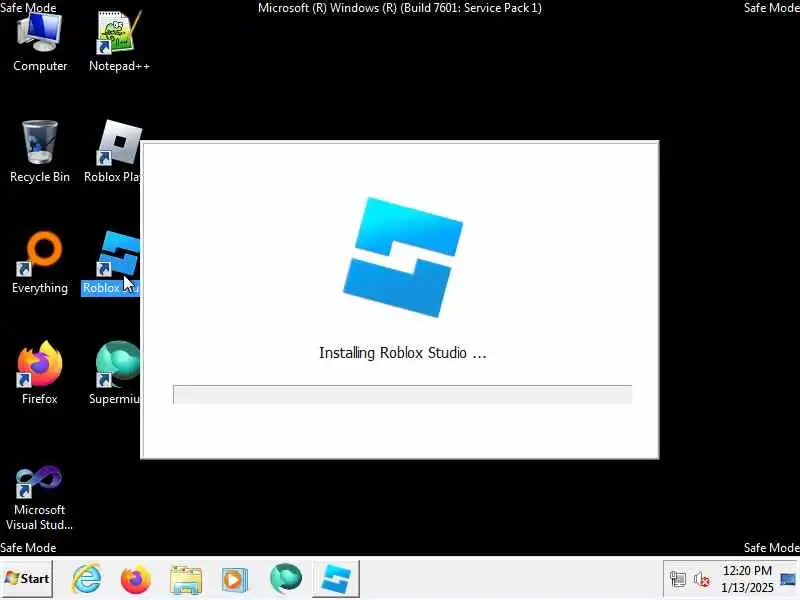Click the Show desktop tray icon
This screenshot has height=600, width=800.
[x=788, y=579]
